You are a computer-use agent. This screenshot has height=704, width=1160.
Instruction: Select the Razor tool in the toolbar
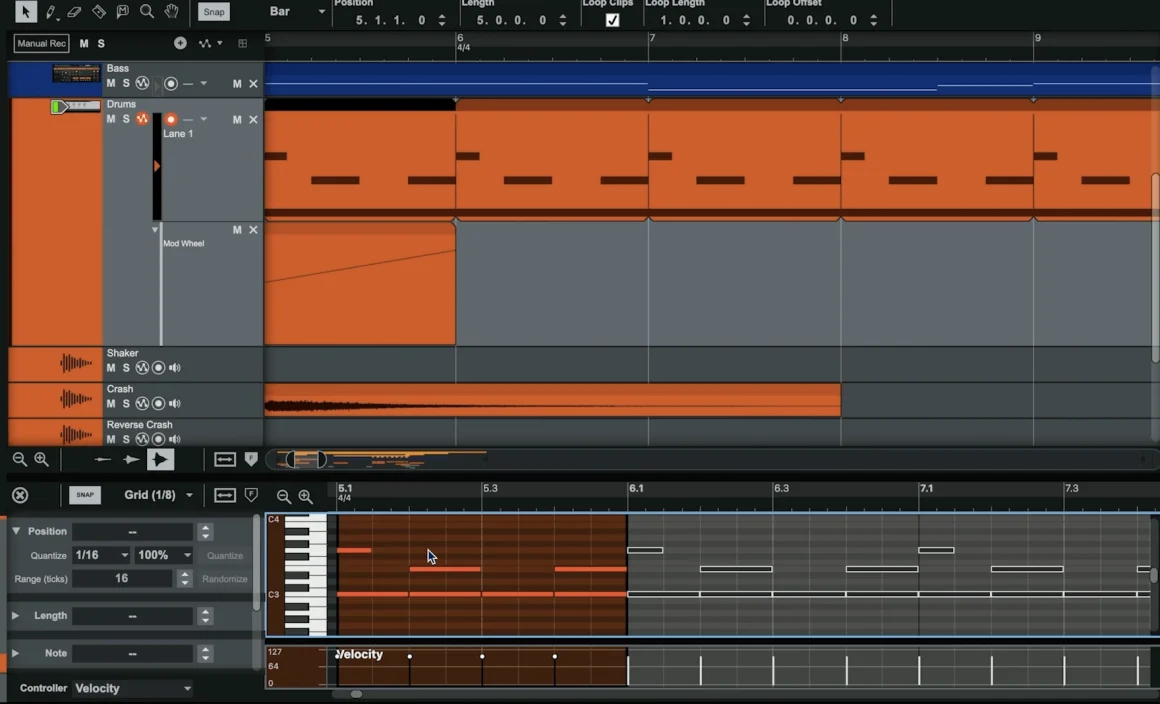click(97, 11)
